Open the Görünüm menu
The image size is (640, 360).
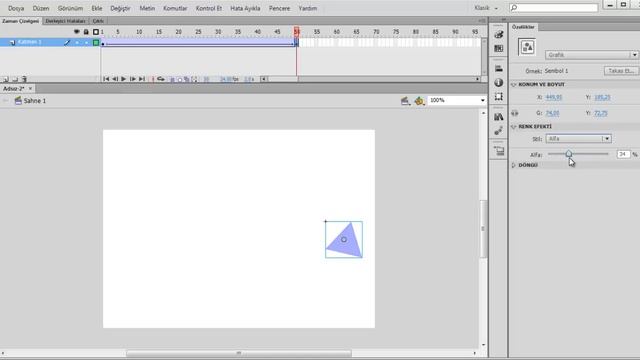(69, 8)
